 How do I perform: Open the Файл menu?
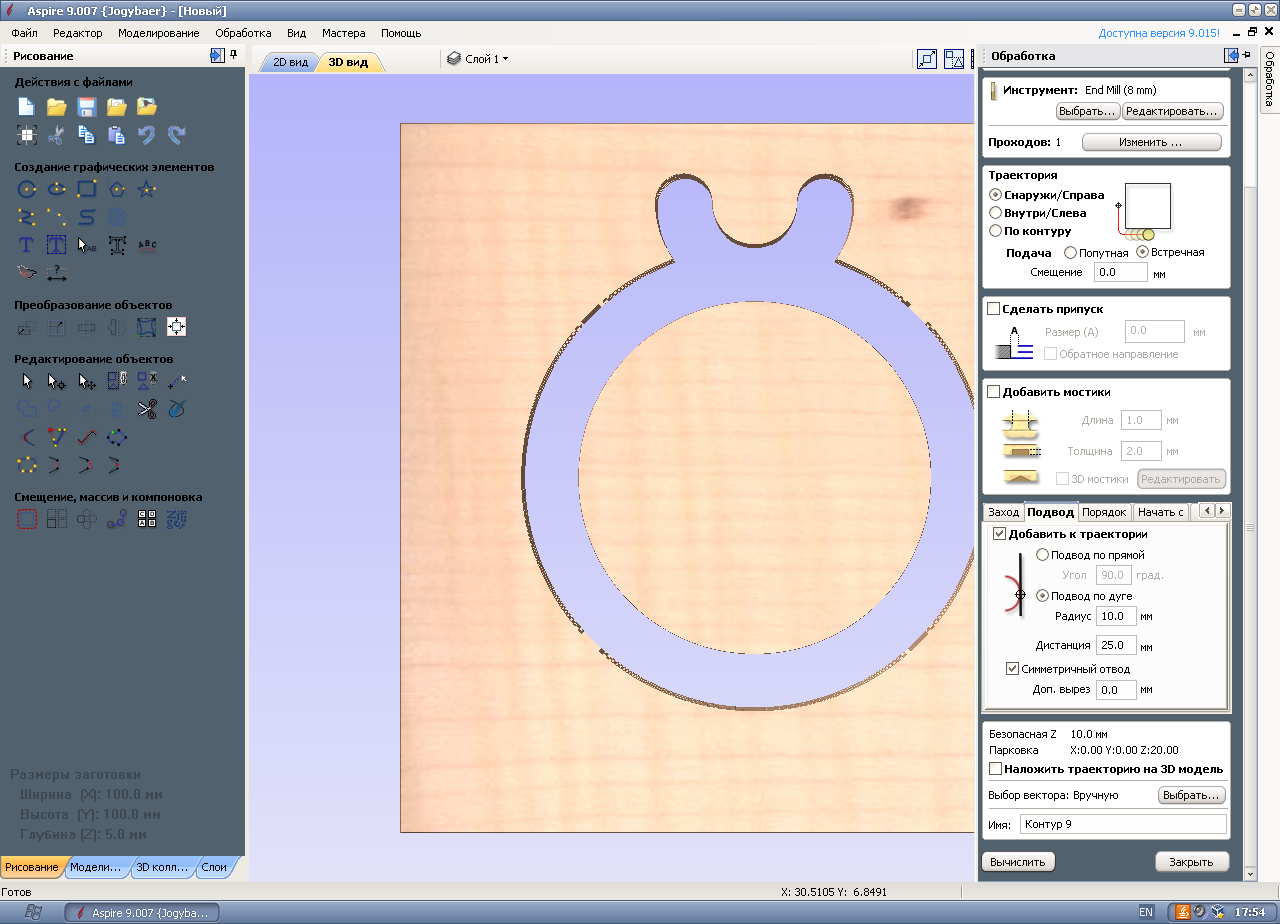click(25, 33)
